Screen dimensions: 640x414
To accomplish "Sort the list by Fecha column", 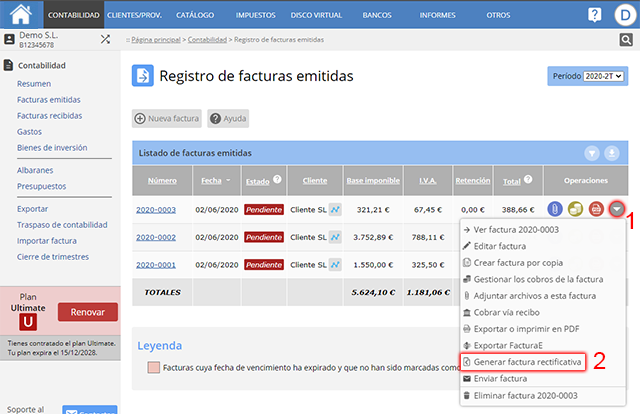I will (x=211, y=181).
